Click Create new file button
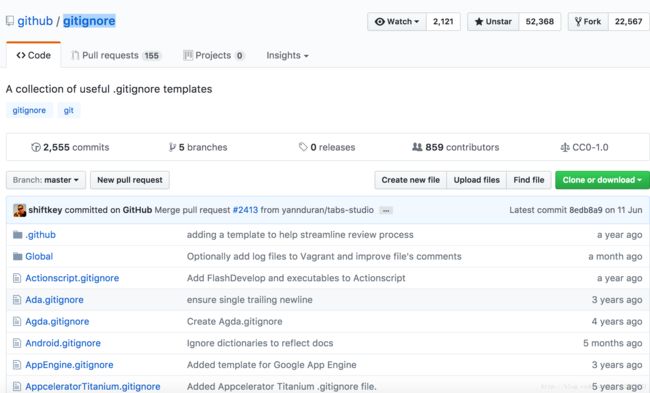650x393 pixels. pos(410,180)
